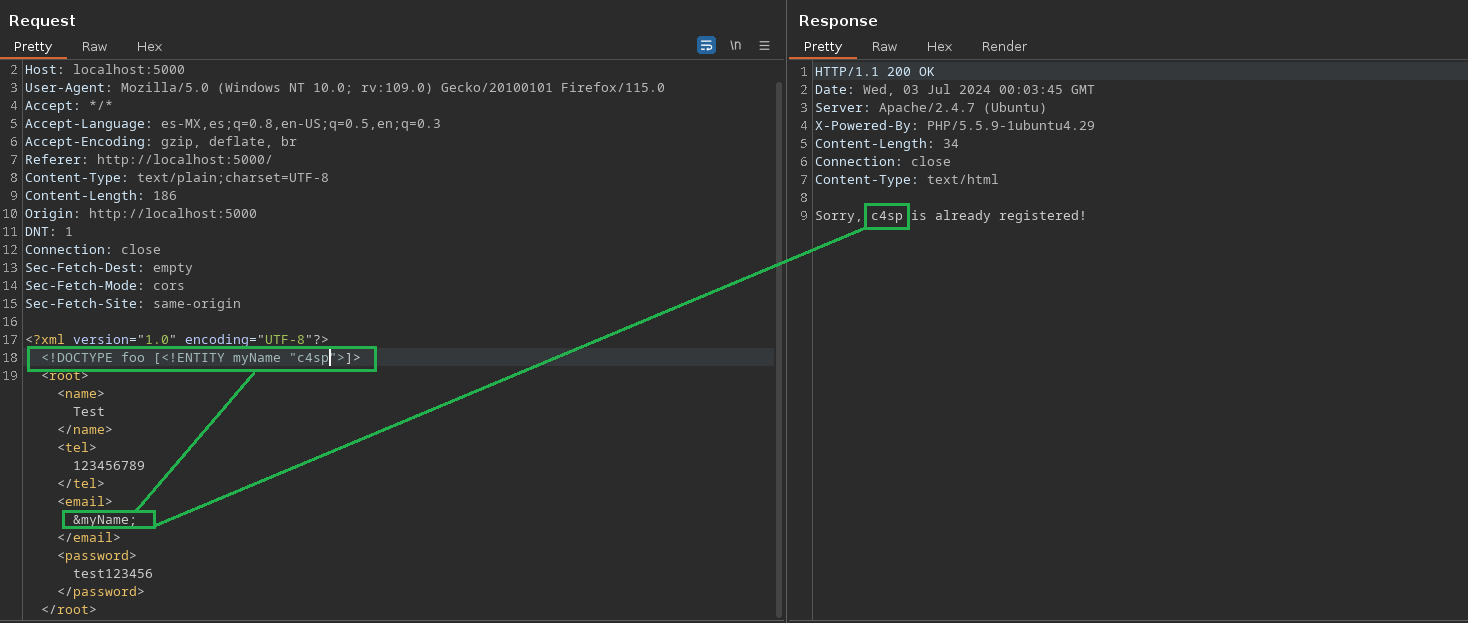Click the &myName; entity reference in email
This screenshot has width=1468, height=623.
coord(105,520)
